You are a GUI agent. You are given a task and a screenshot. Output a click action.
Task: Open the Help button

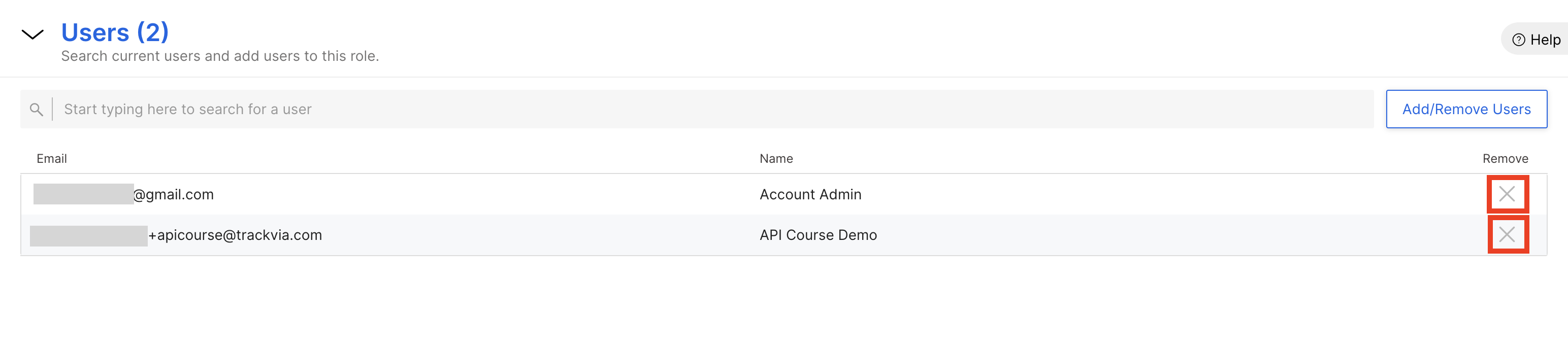(1537, 40)
